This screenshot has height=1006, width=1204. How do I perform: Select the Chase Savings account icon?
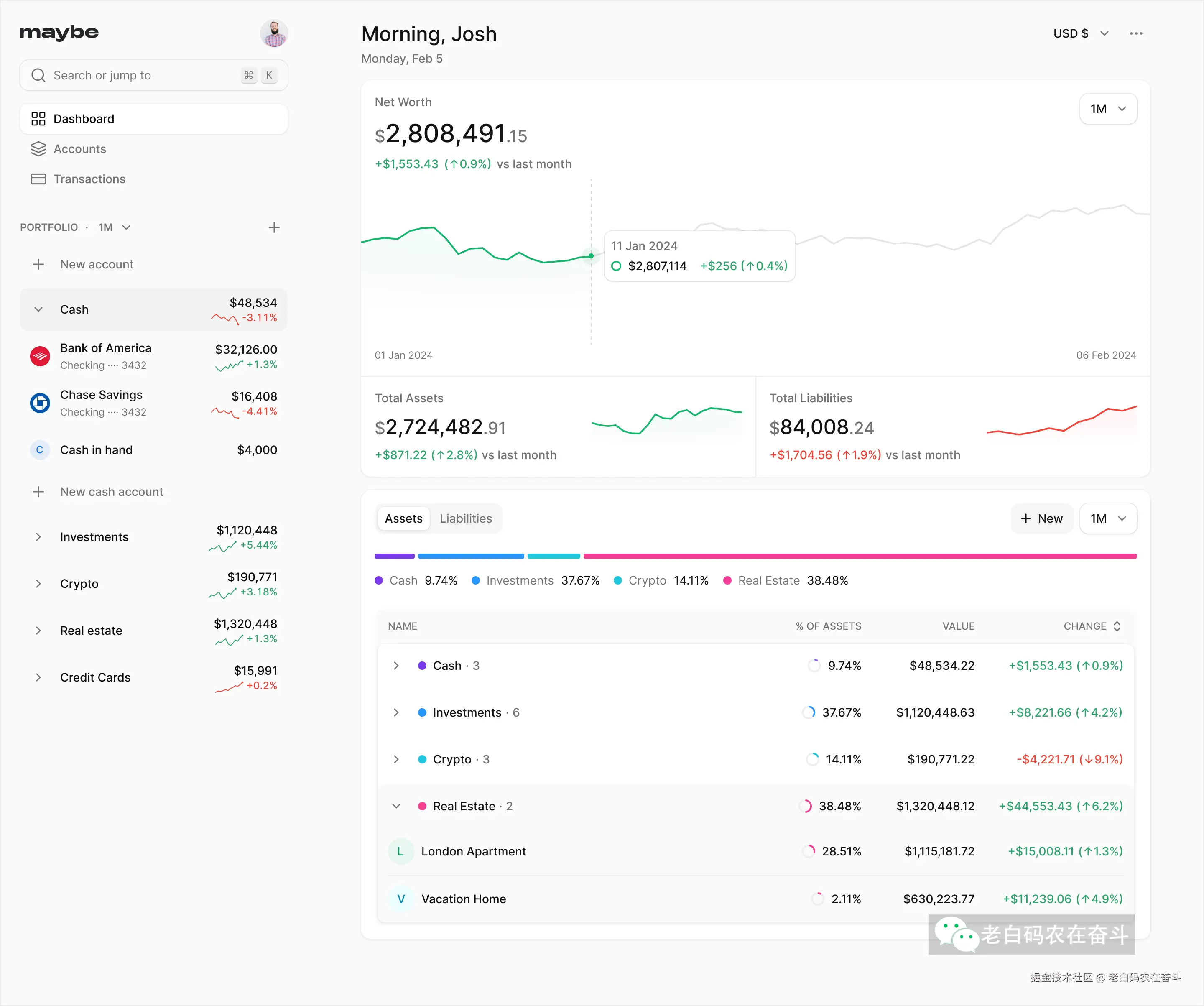coord(39,403)
